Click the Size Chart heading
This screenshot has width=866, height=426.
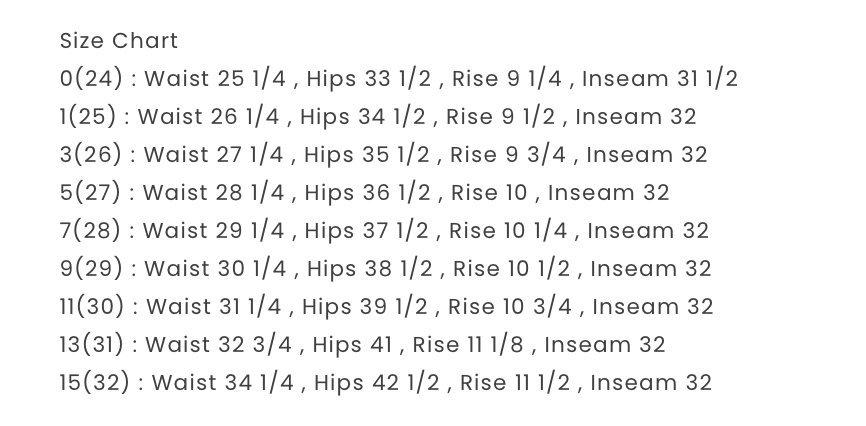[119, 41]
